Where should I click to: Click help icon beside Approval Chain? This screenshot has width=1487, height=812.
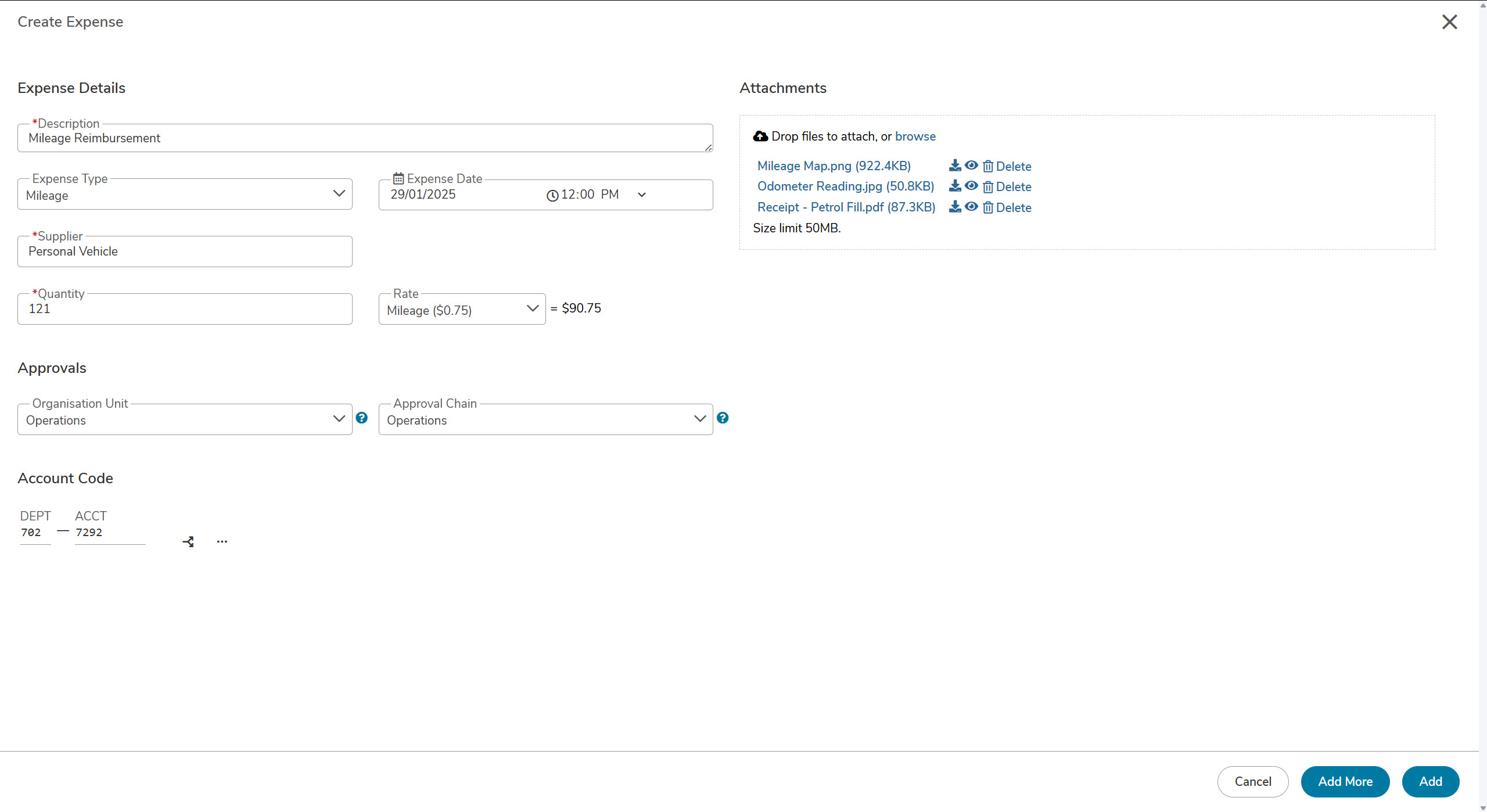[723, 418]
